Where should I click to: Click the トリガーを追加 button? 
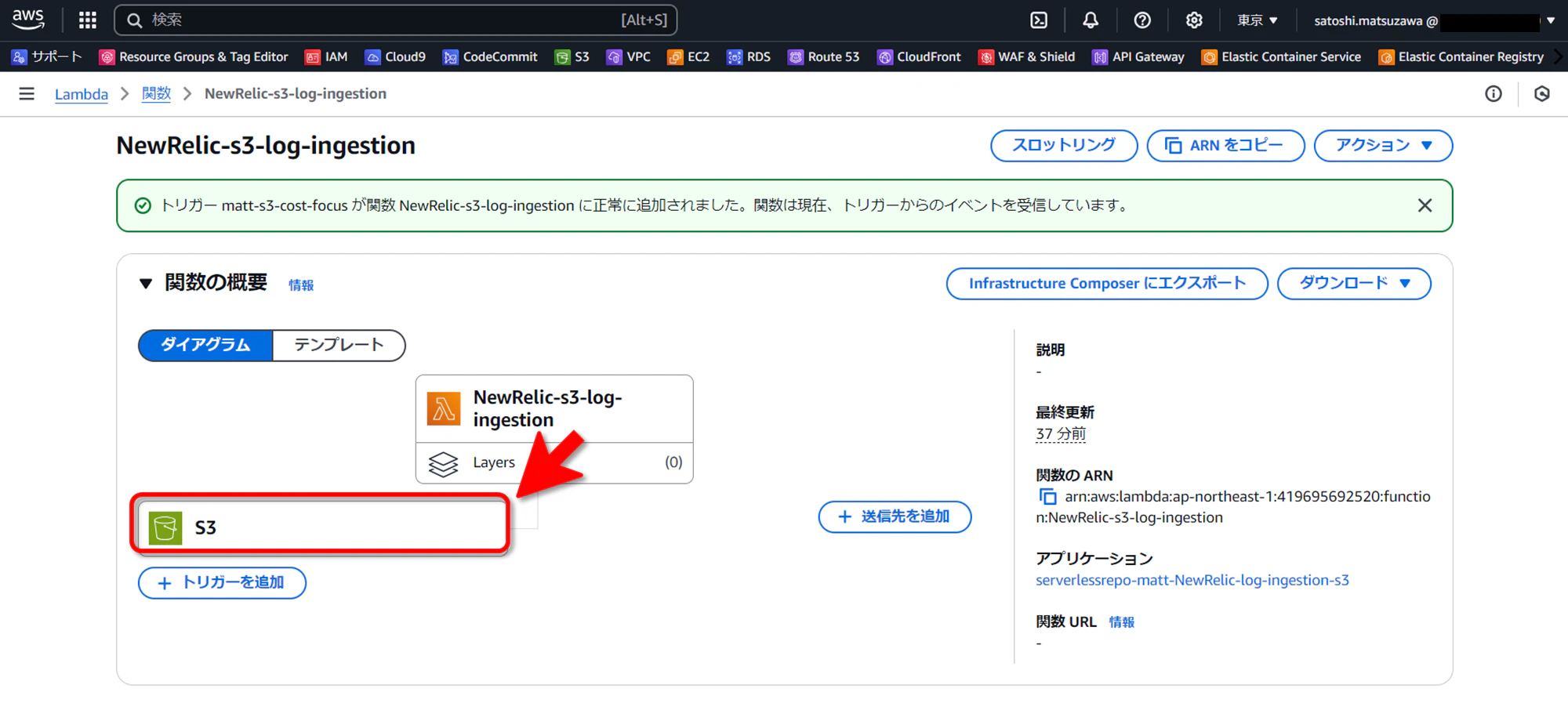222,582
